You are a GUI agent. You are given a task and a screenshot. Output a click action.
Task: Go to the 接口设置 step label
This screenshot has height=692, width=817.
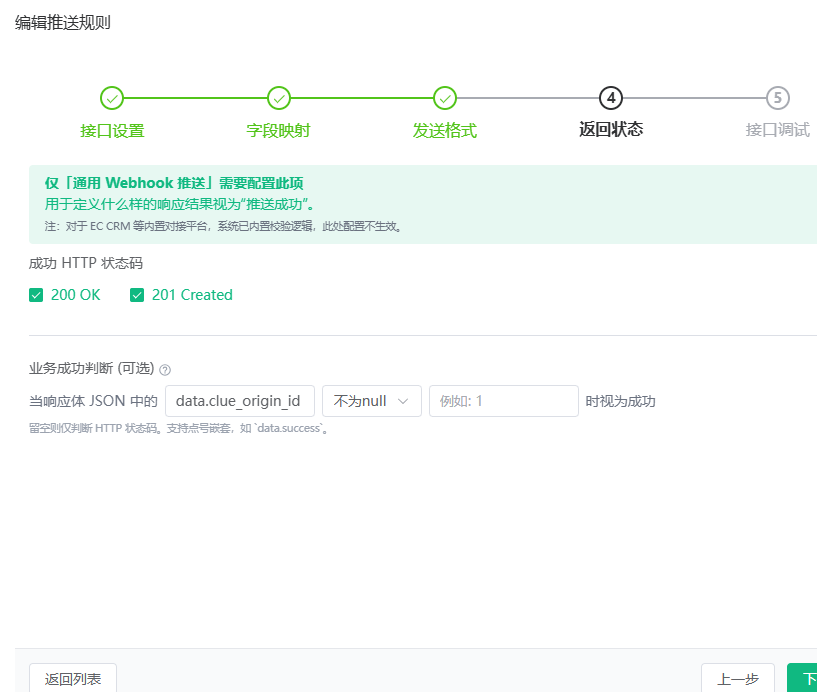(112, 130)
